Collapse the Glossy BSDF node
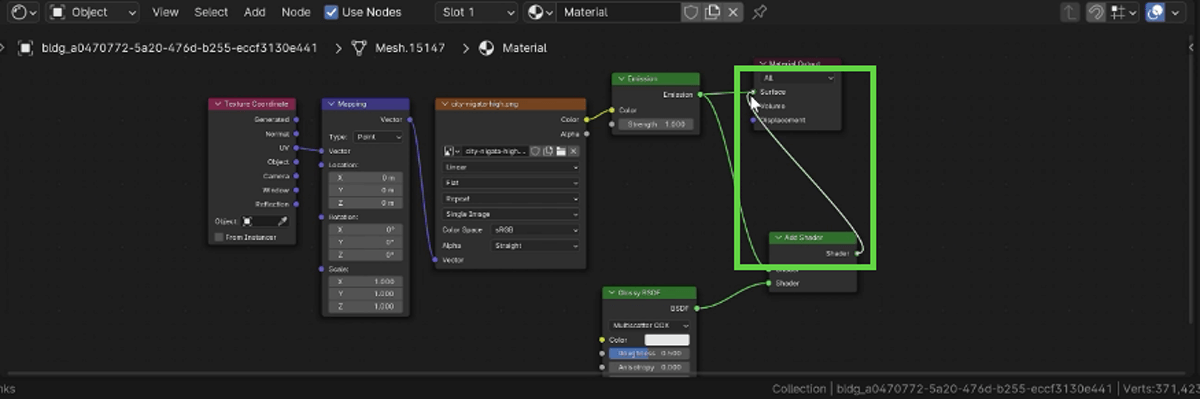The image size is (1200, 399). 612,293
